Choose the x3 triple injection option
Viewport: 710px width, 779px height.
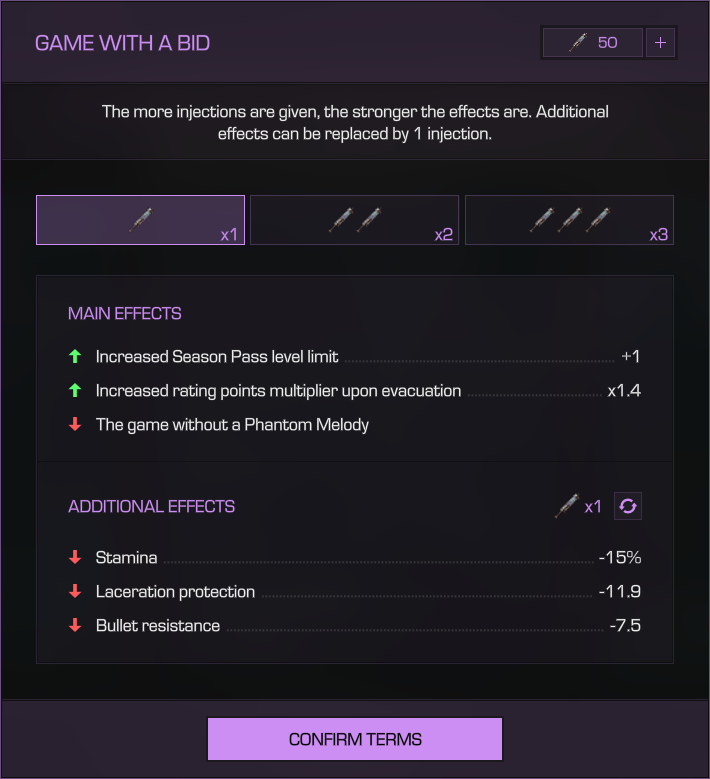[569, 220]
